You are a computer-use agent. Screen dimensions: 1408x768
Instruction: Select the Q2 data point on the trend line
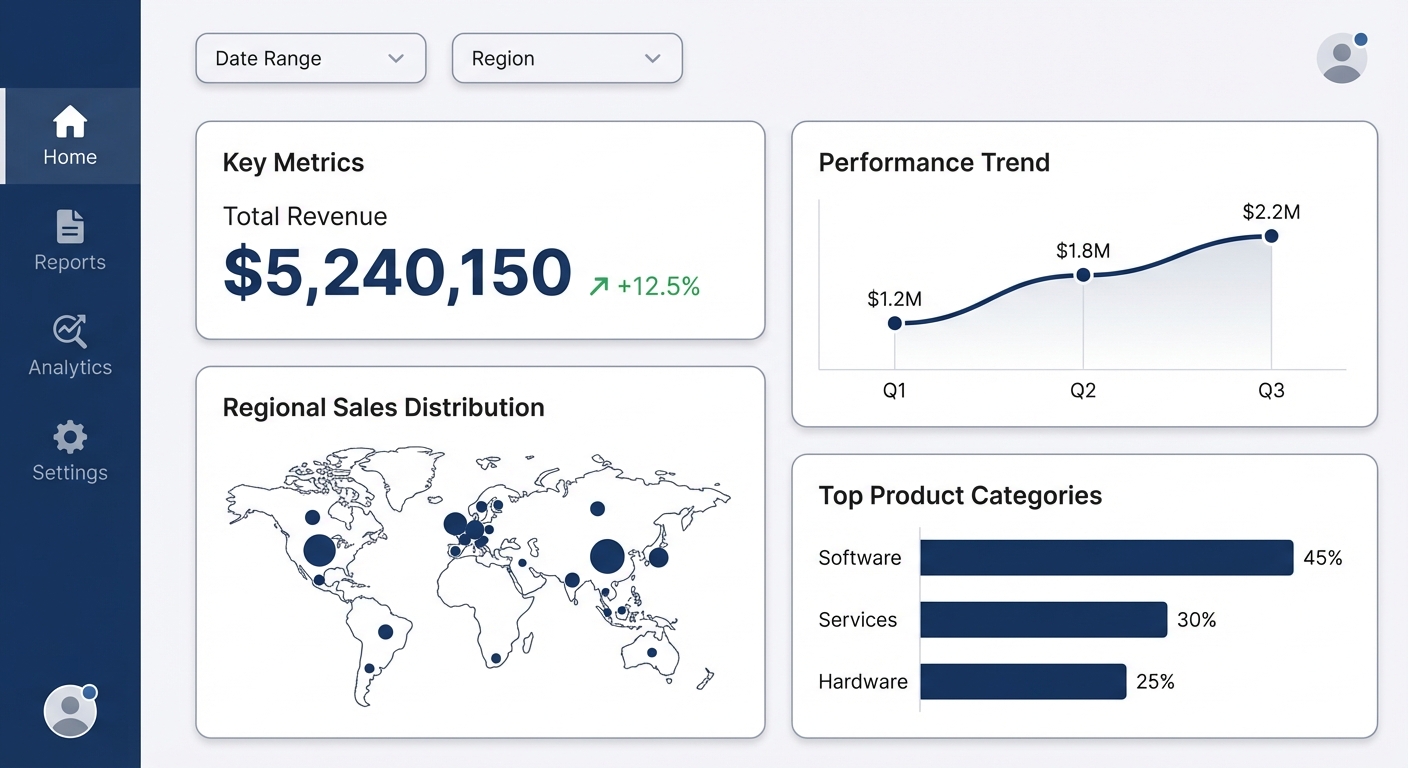1083,274
